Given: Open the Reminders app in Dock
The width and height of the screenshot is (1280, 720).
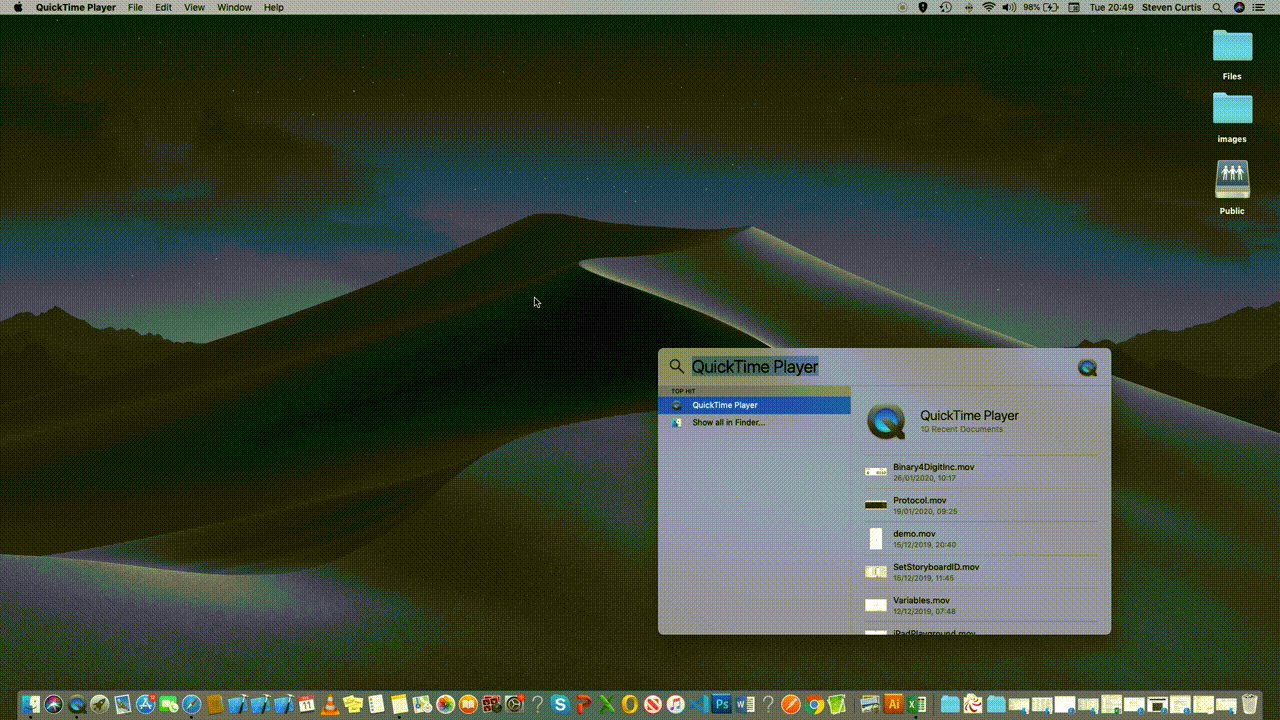Looking at the screenshot, I should click(375, 704).
